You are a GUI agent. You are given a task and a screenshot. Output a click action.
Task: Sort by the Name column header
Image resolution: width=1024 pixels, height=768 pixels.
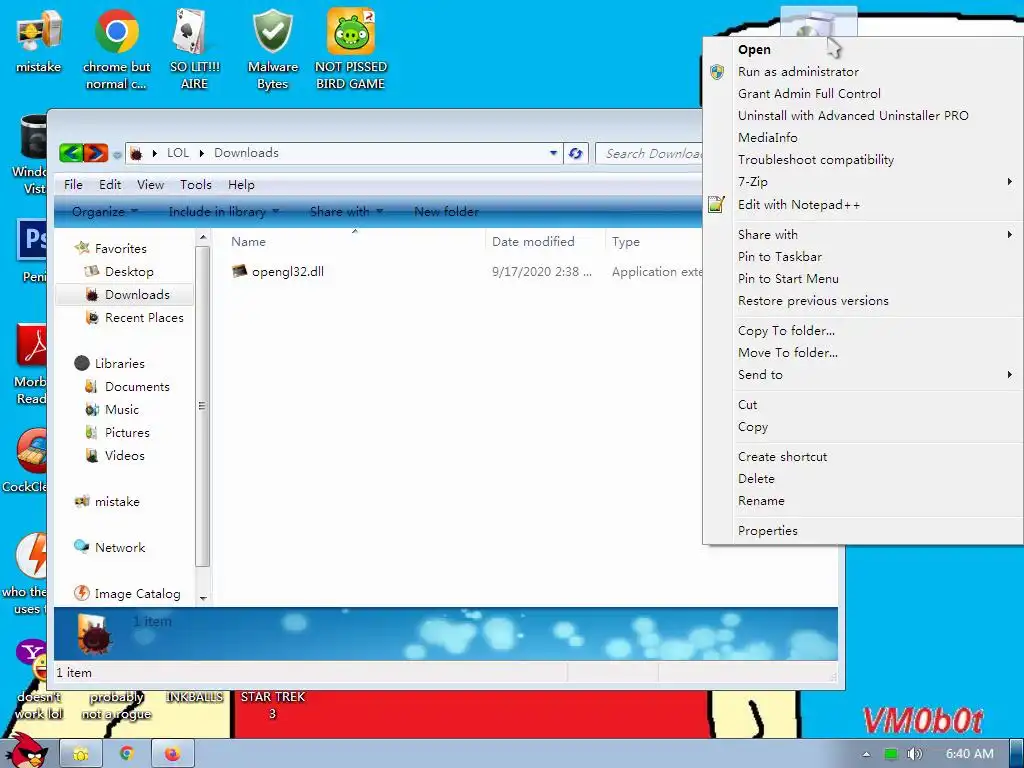click(x=355, y=242)
